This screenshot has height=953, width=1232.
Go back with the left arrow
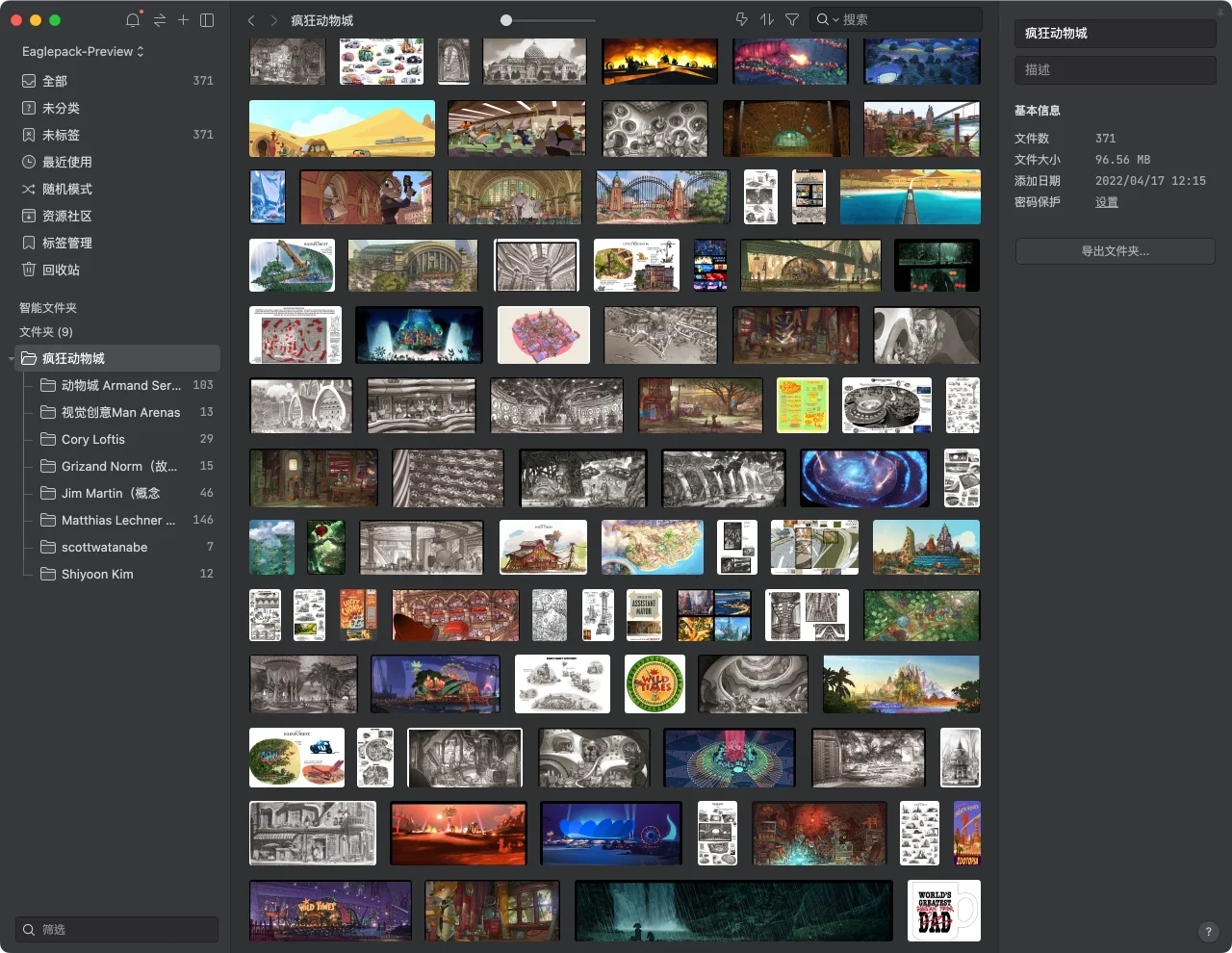tap(251, 20)
